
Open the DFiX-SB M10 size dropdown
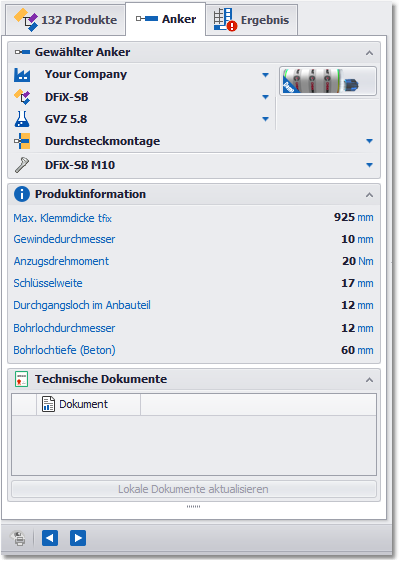pyautogui.click(x=370, y=165)
